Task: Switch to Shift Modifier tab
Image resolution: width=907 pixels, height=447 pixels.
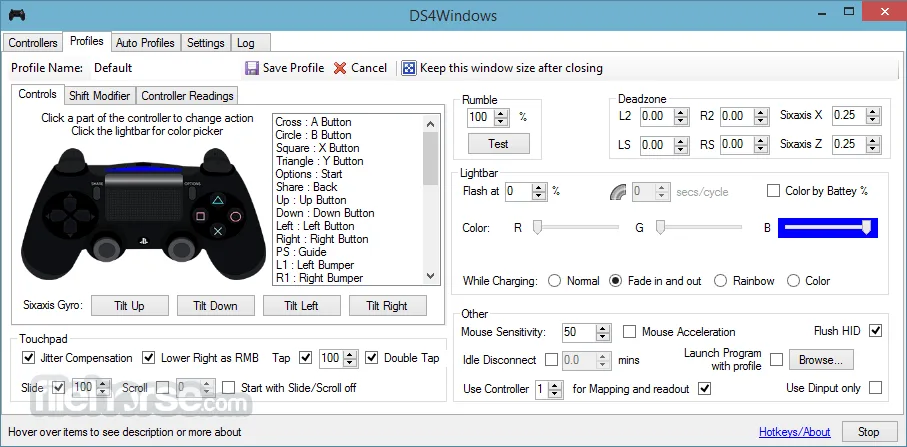Action: pos(99,96)
